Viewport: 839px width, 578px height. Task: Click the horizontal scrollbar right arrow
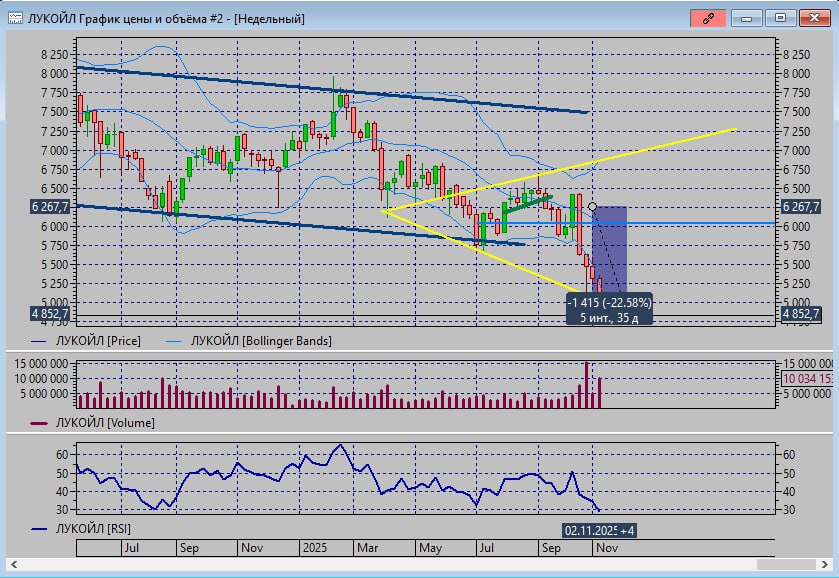tap(827, 564)
